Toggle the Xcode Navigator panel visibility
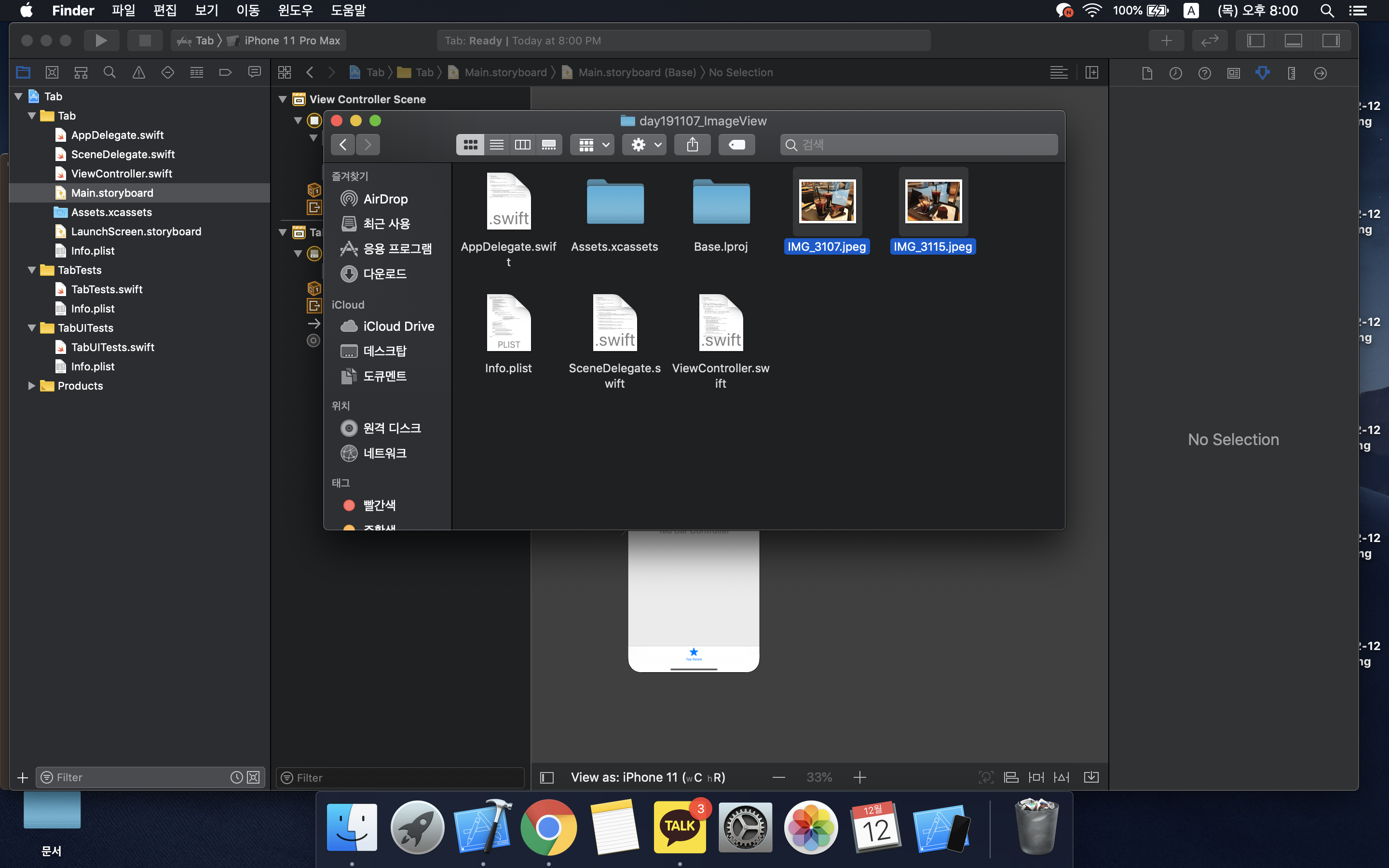 [x=1255, y=40]
